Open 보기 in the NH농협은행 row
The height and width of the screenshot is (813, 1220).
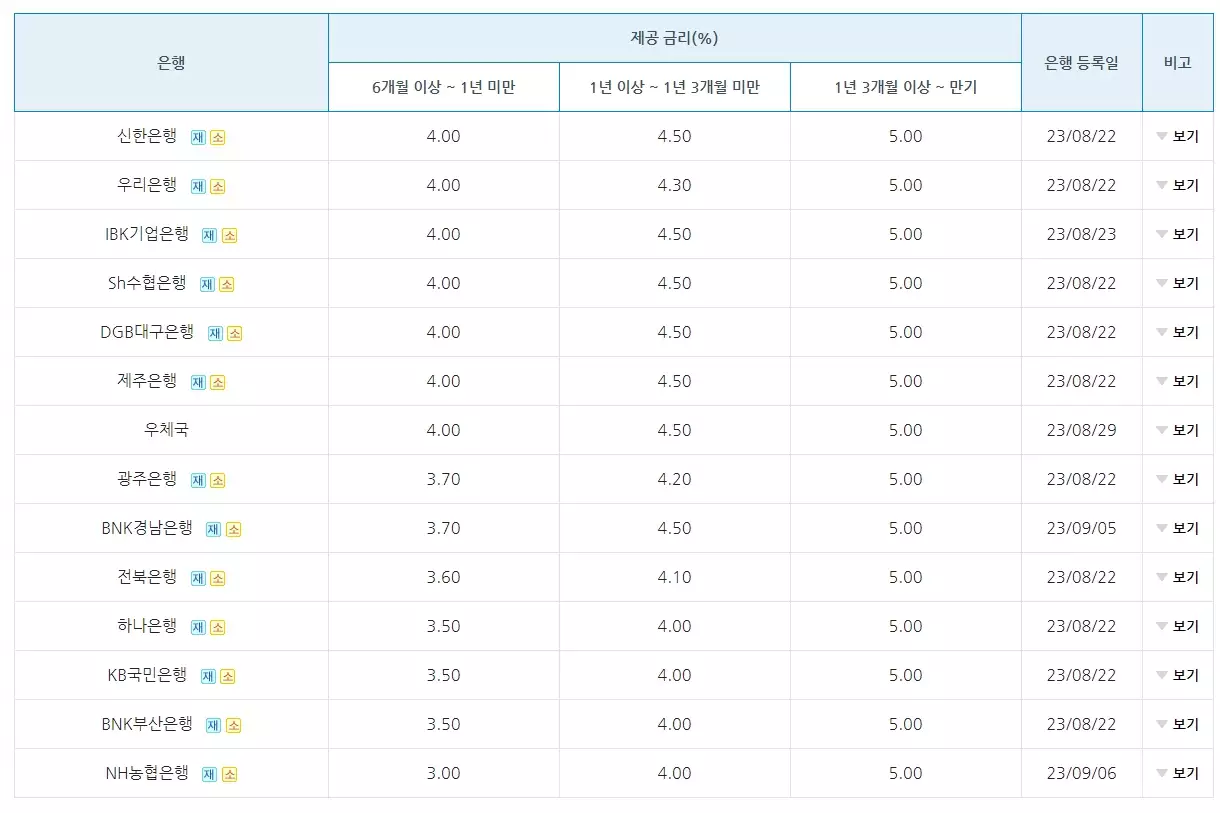pos(1178,773)
